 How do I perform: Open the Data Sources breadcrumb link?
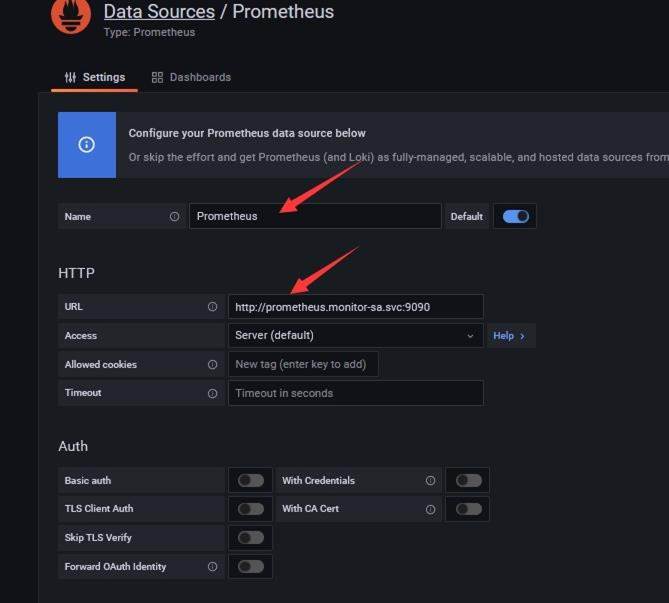click(159, 12)
